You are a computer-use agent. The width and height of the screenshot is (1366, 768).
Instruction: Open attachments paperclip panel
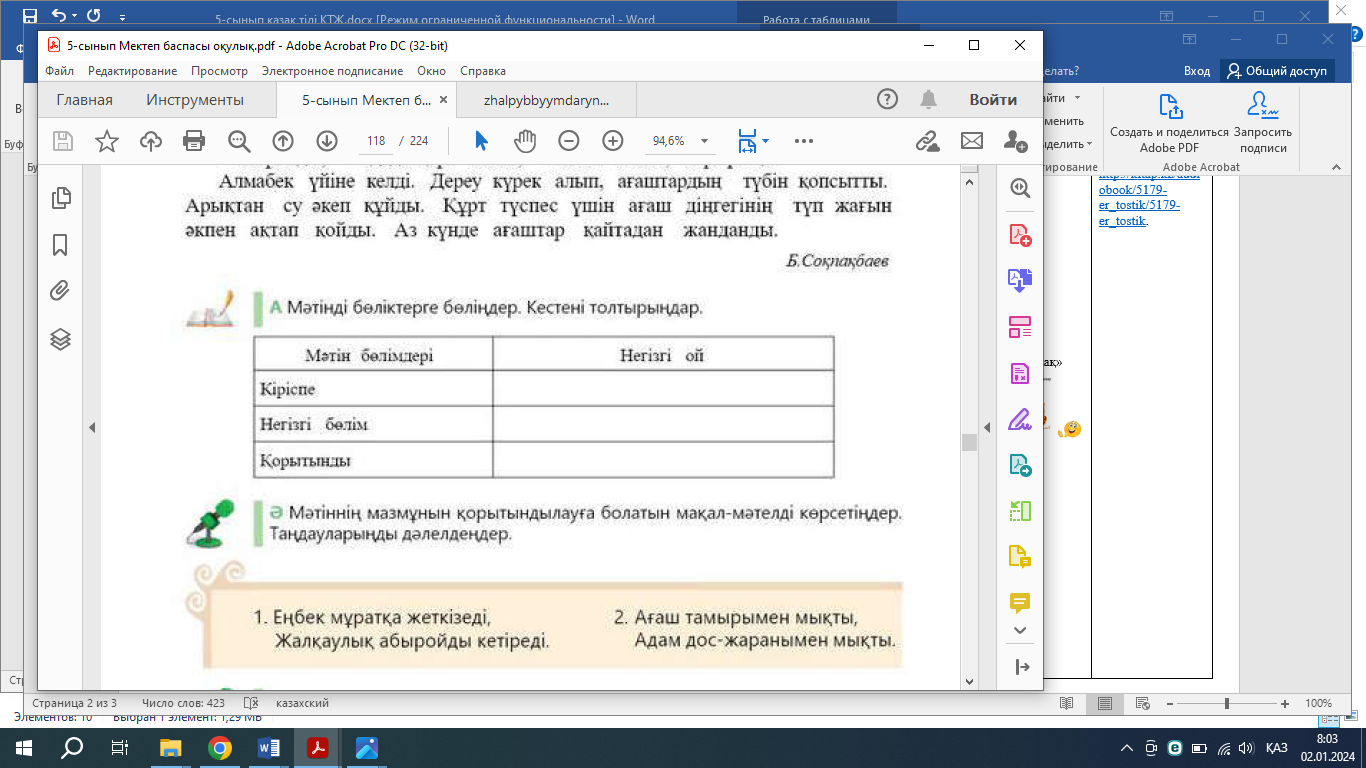coord(60,291)
